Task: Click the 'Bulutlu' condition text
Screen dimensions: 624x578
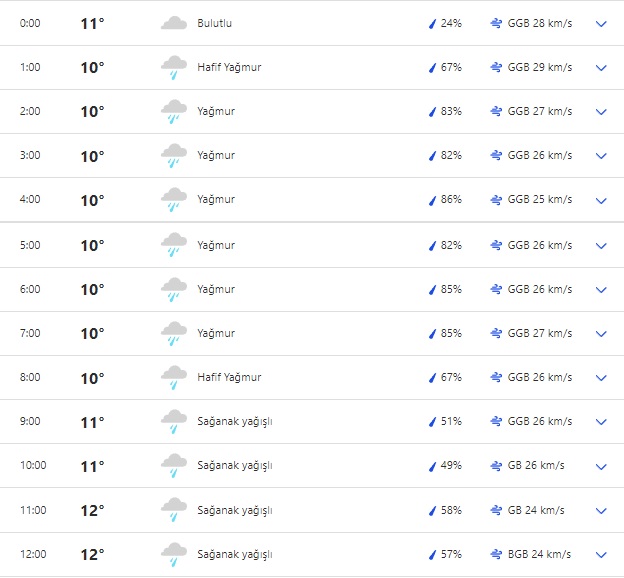Action: click(214, 23)
